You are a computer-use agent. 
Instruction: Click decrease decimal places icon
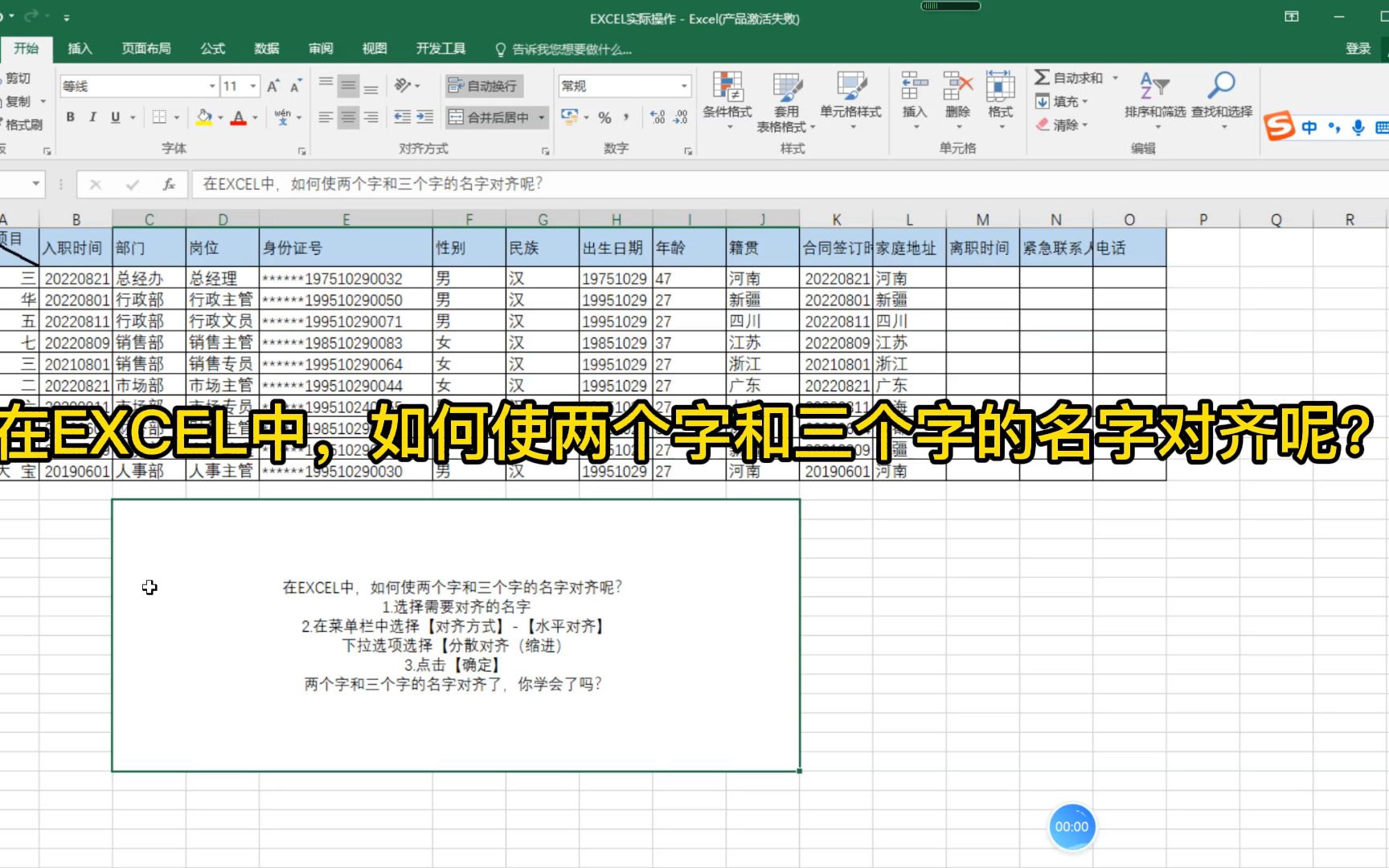coord(680,117)
